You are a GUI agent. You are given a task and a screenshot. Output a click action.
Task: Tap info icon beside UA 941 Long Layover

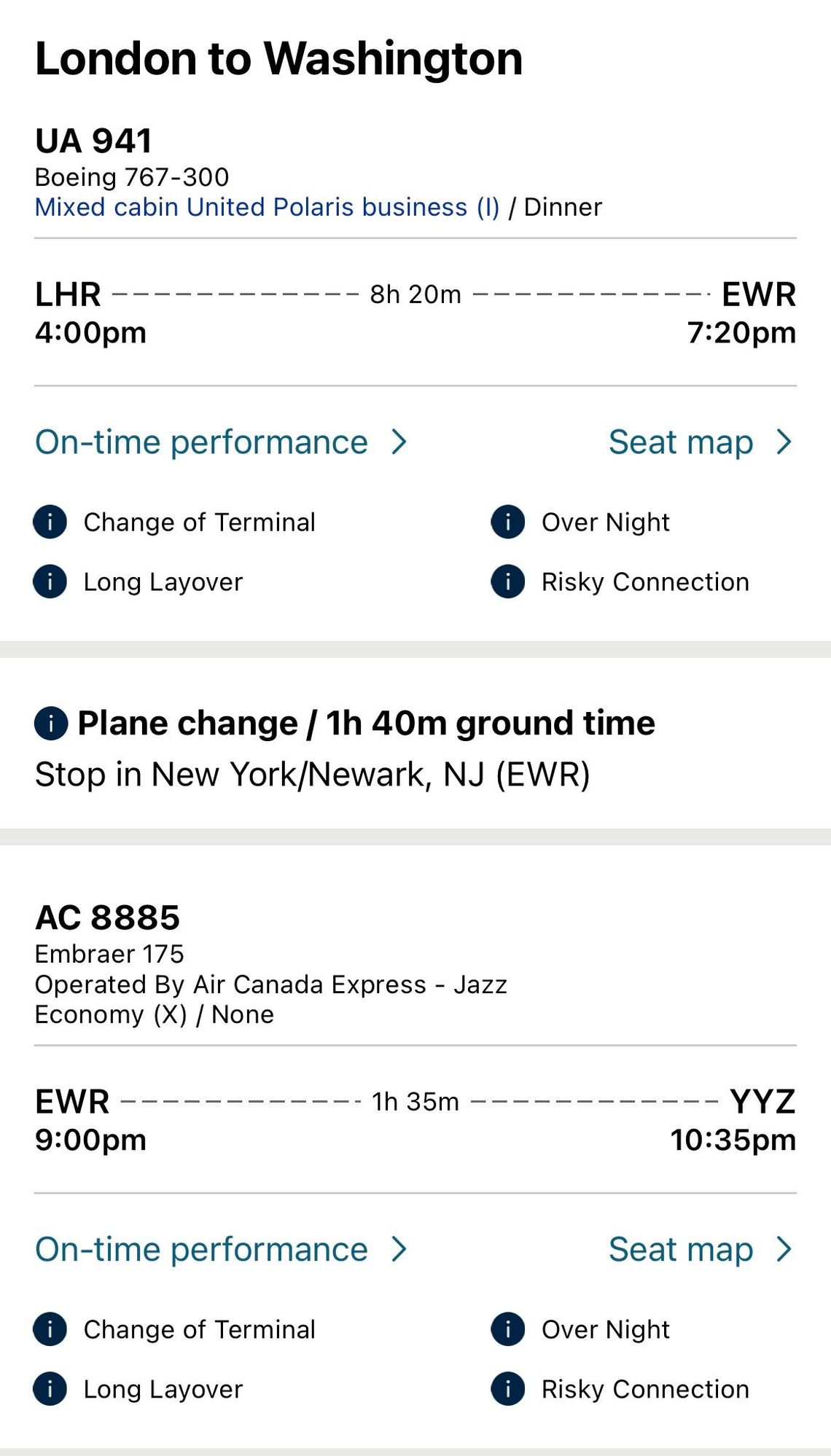point(50,582)
